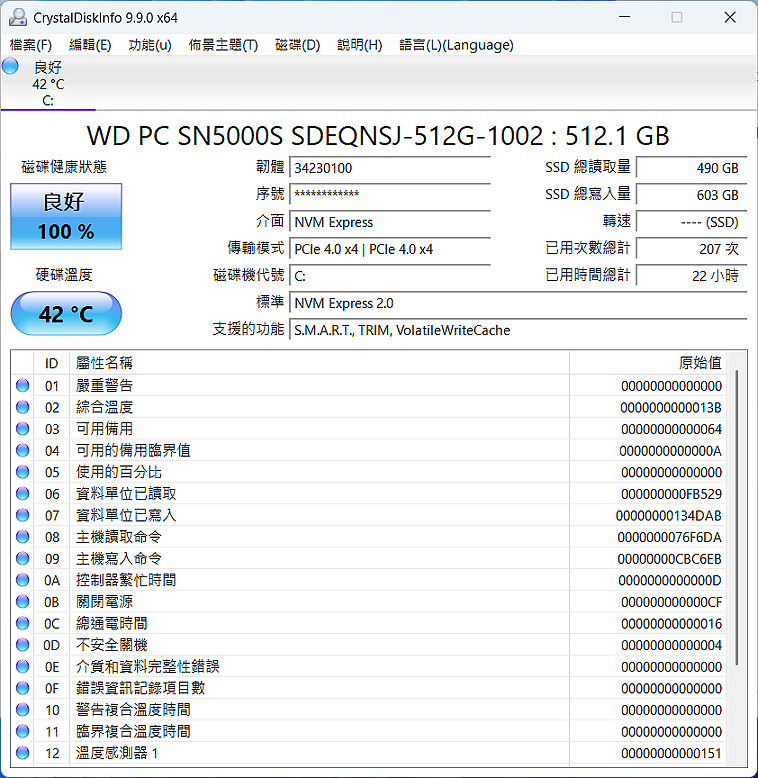Screen dimensions: 758x778
Task: Click the 支援的功能 S.M.A.R.T., TRIM field
Action: [x=518, y=330]
